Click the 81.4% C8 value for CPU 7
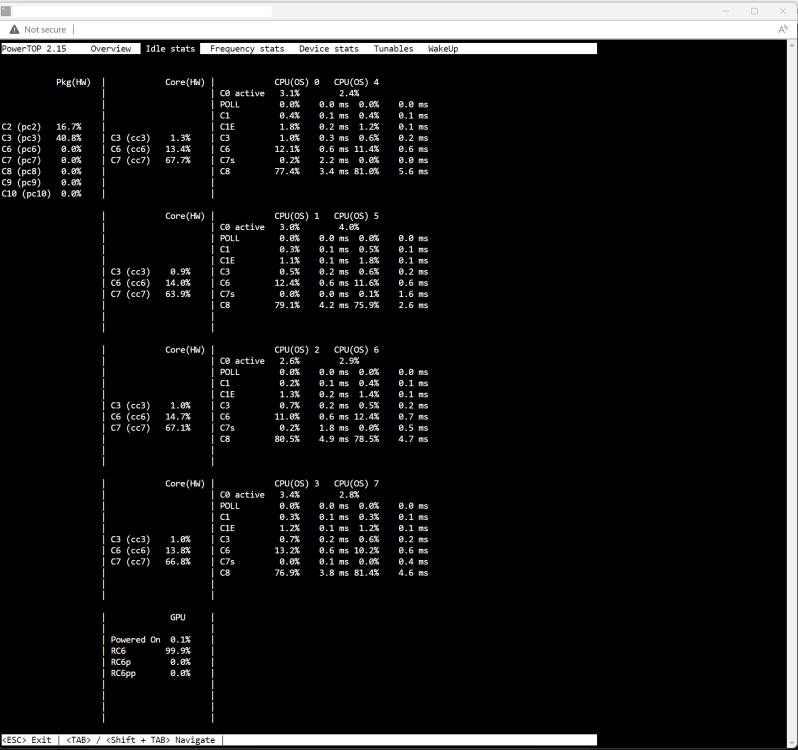Image resolution: width=798 pixels, height=750 pixels. [366, 573]
